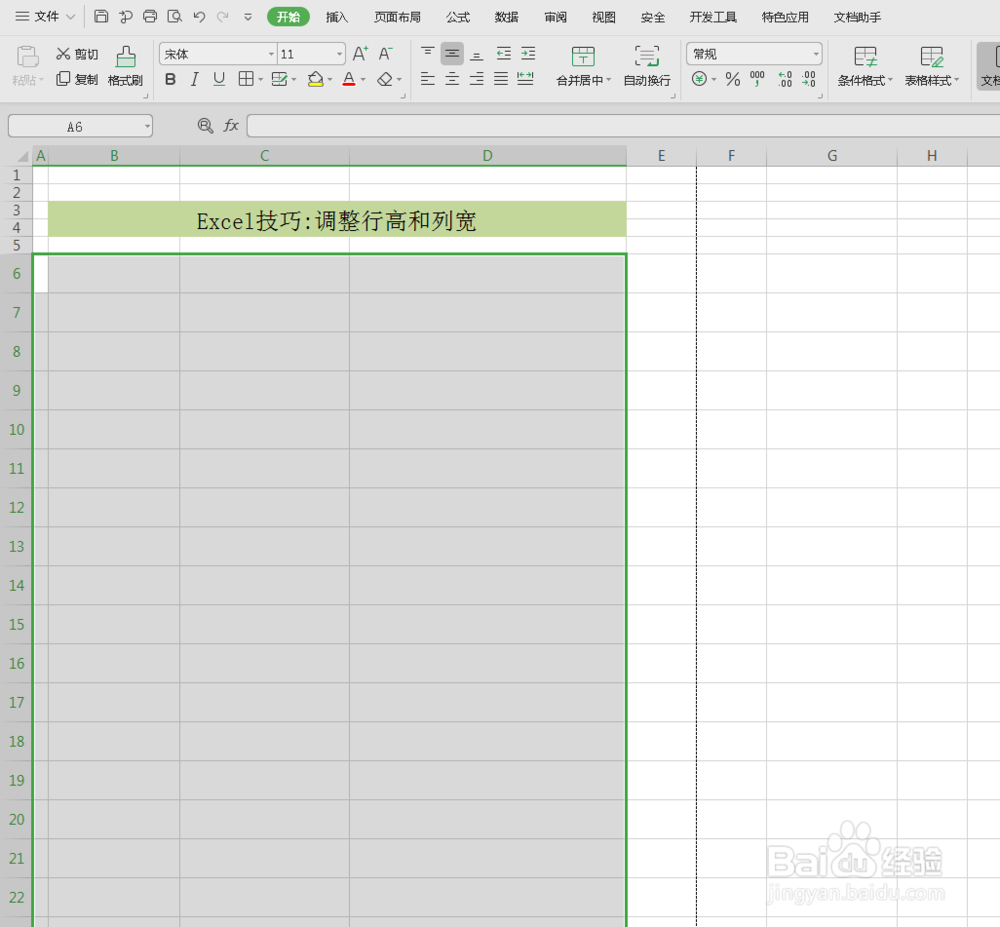Apply thousands separator style
The height and width of the screenshot is (927, 1000).
tap(757, 79)
